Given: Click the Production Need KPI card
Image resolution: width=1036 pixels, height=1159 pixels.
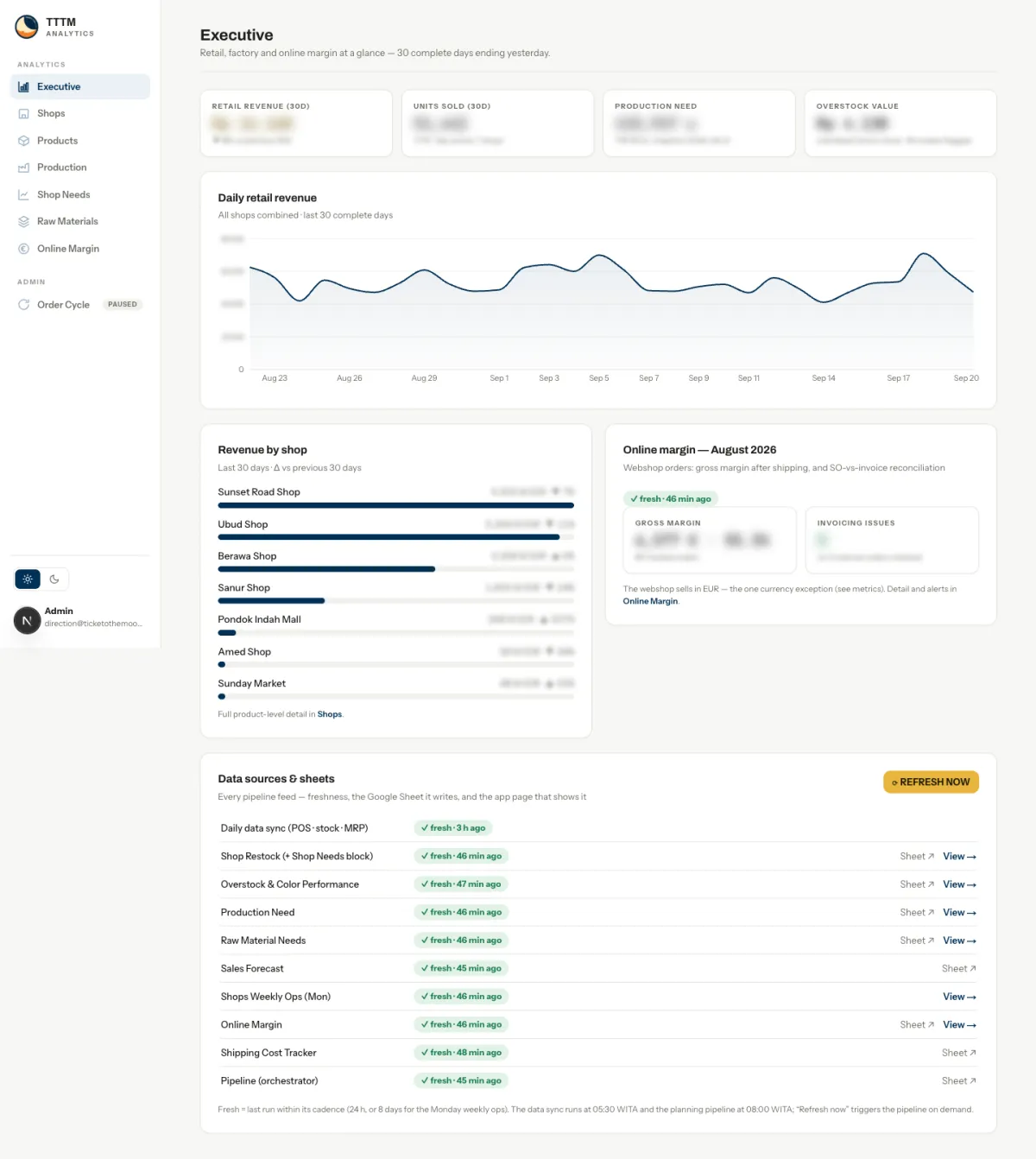Looking at the screenshot, I should pos(699,123).
